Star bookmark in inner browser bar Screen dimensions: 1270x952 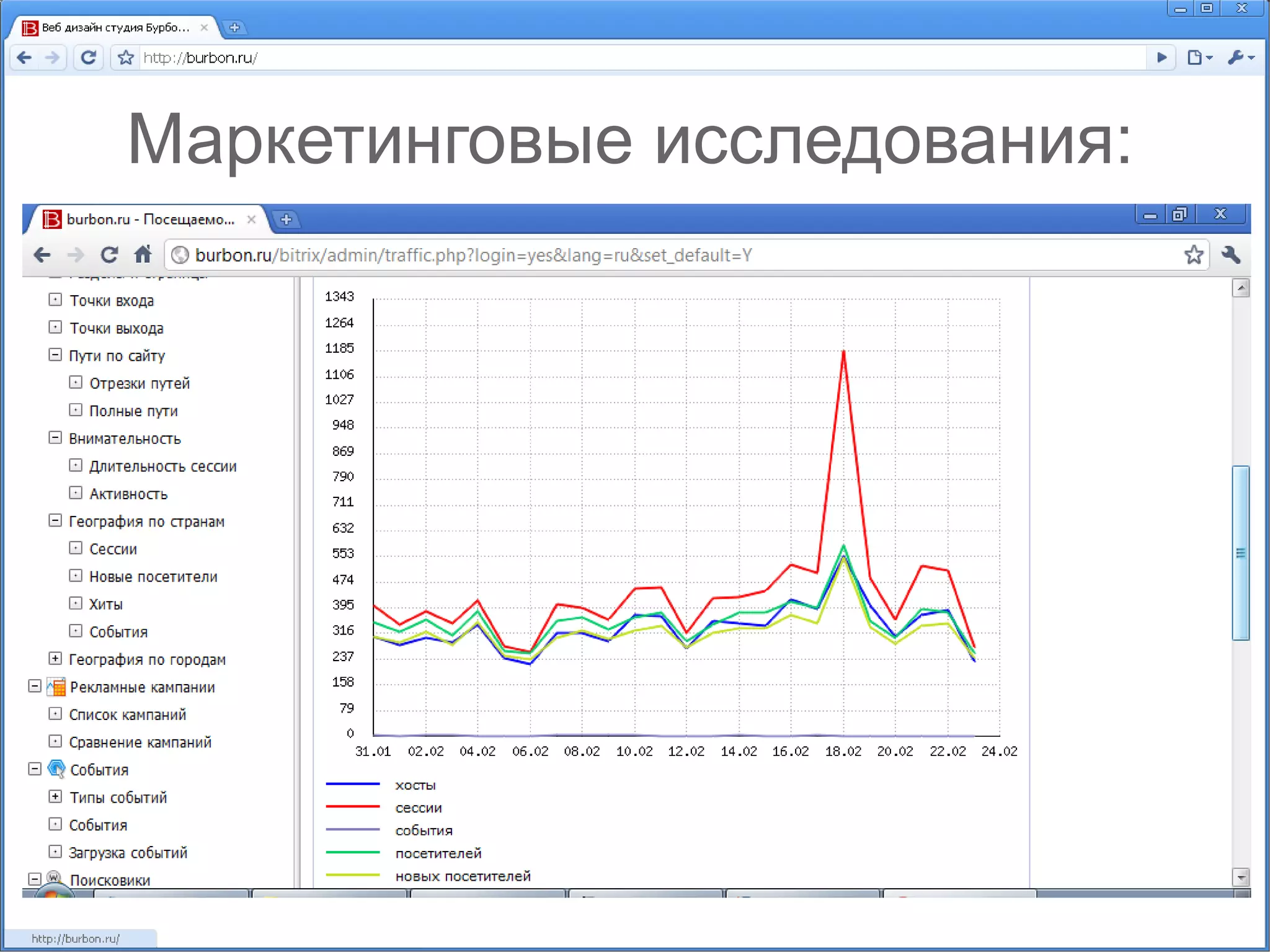tap(1193, 255)
